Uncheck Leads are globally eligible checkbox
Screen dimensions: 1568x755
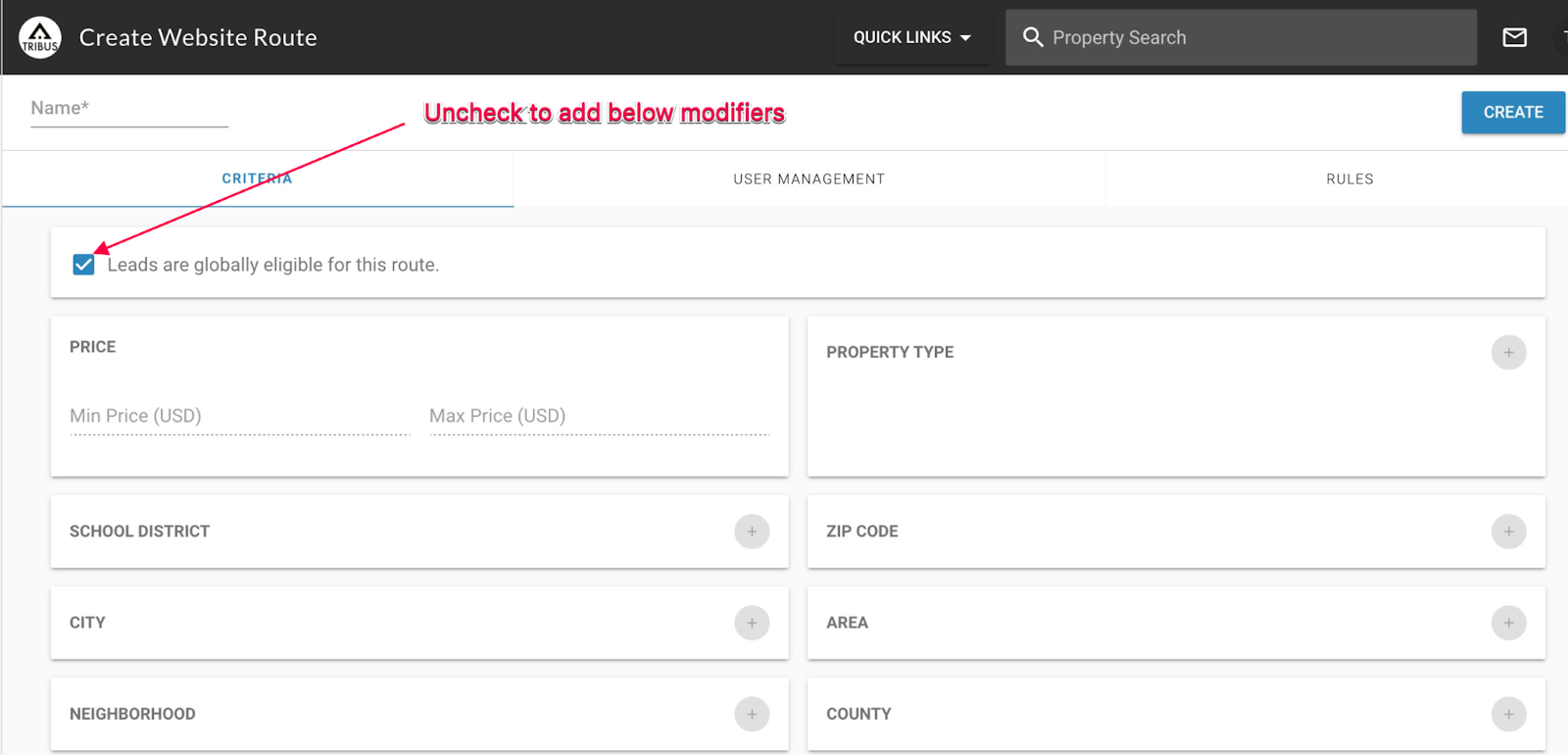[x=83, y=265]
